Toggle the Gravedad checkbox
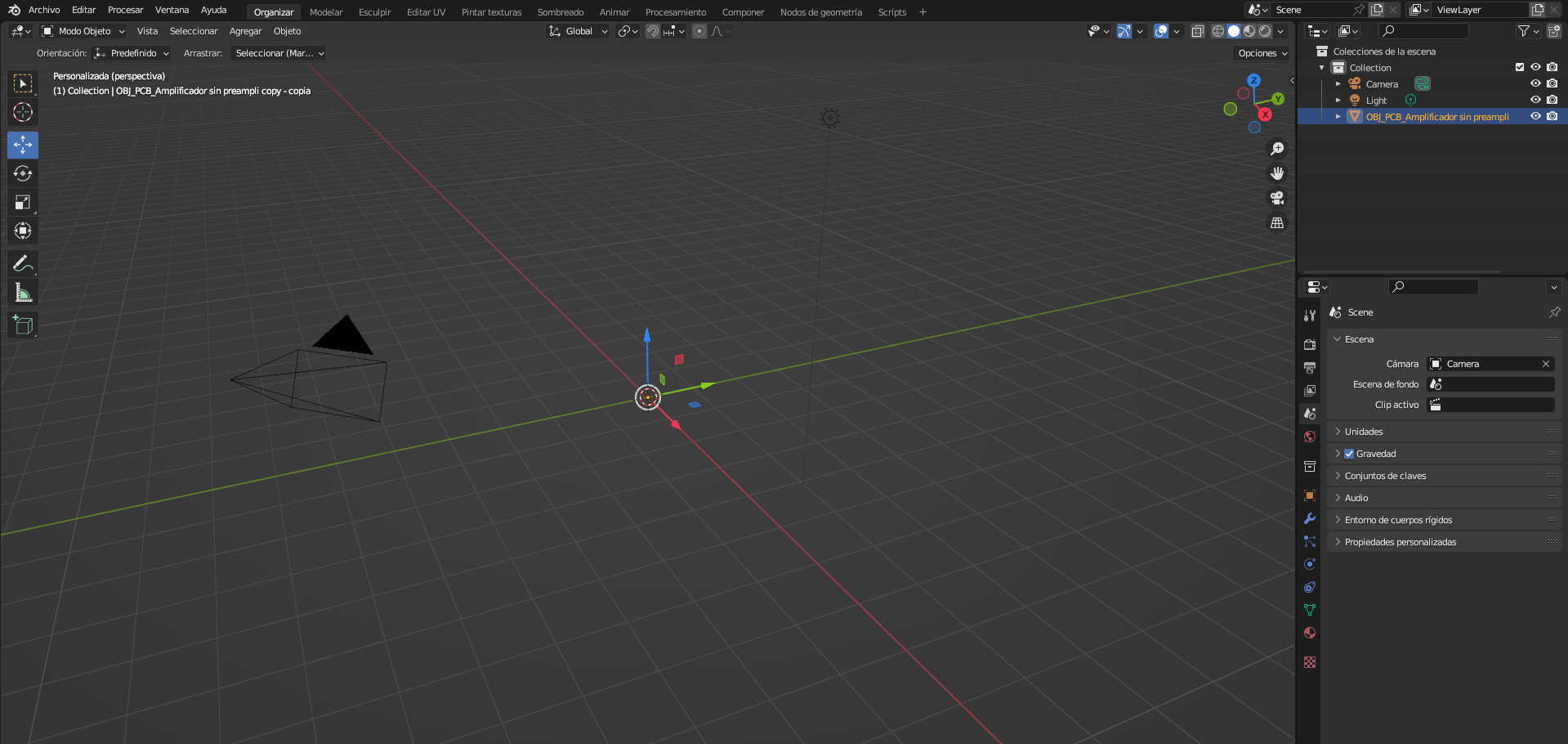The height and width of the screenshot is (744, 1568). 1349,454
